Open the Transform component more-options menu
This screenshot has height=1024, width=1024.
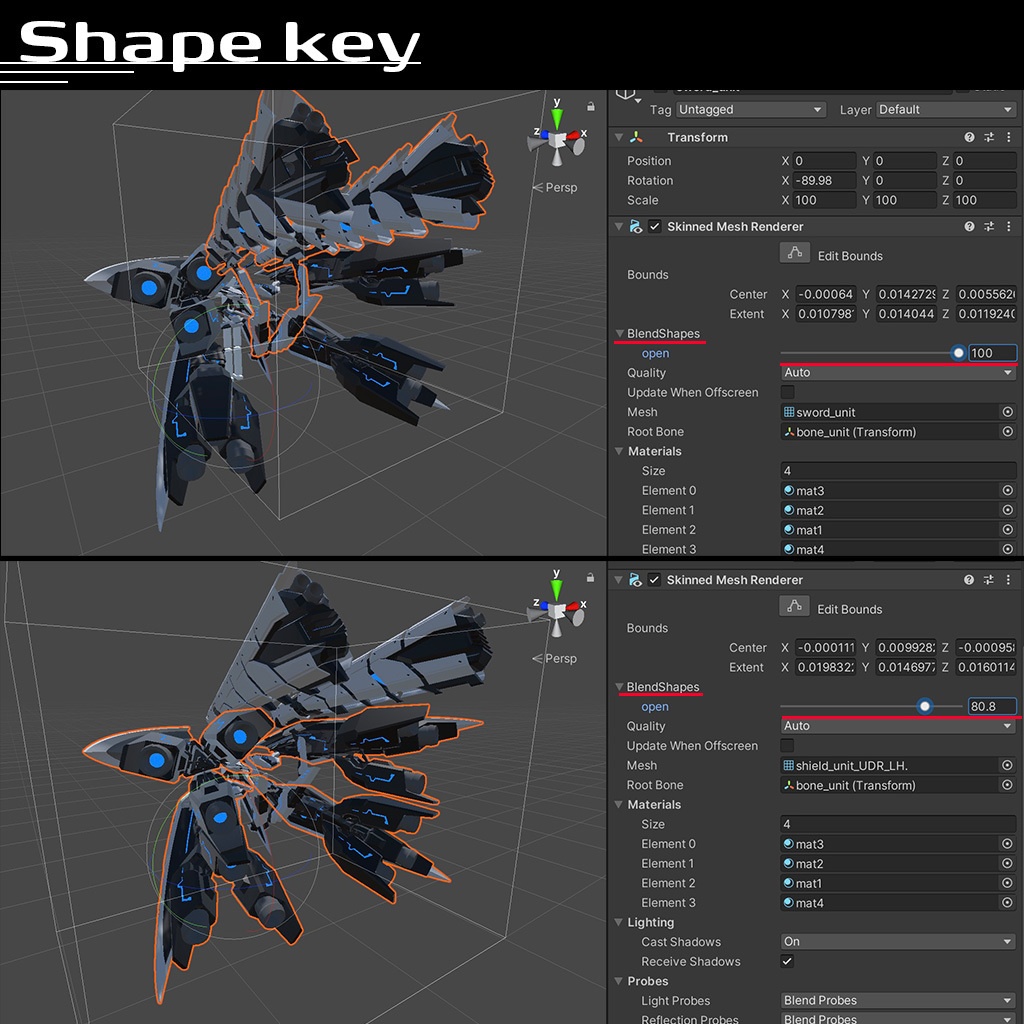click(1008, 137)
